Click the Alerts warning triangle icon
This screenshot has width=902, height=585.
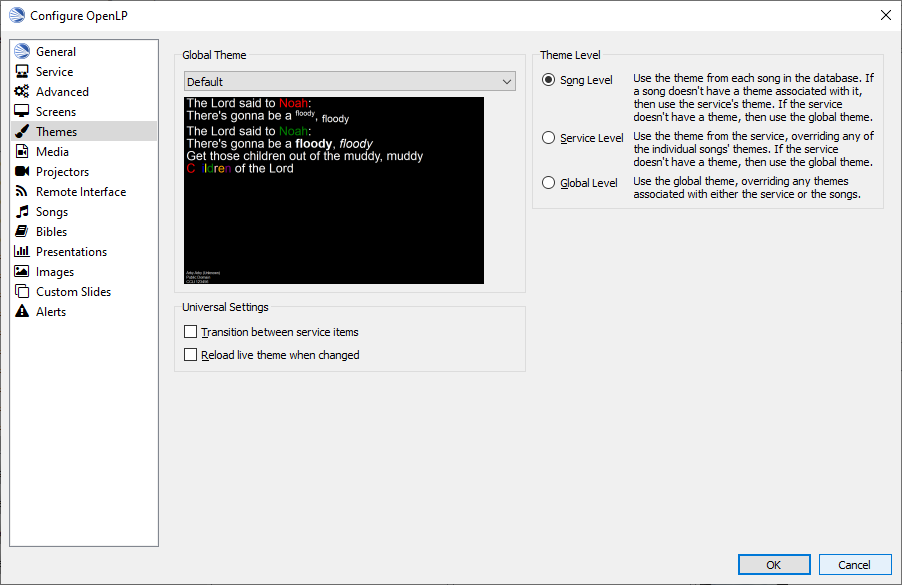22,311
